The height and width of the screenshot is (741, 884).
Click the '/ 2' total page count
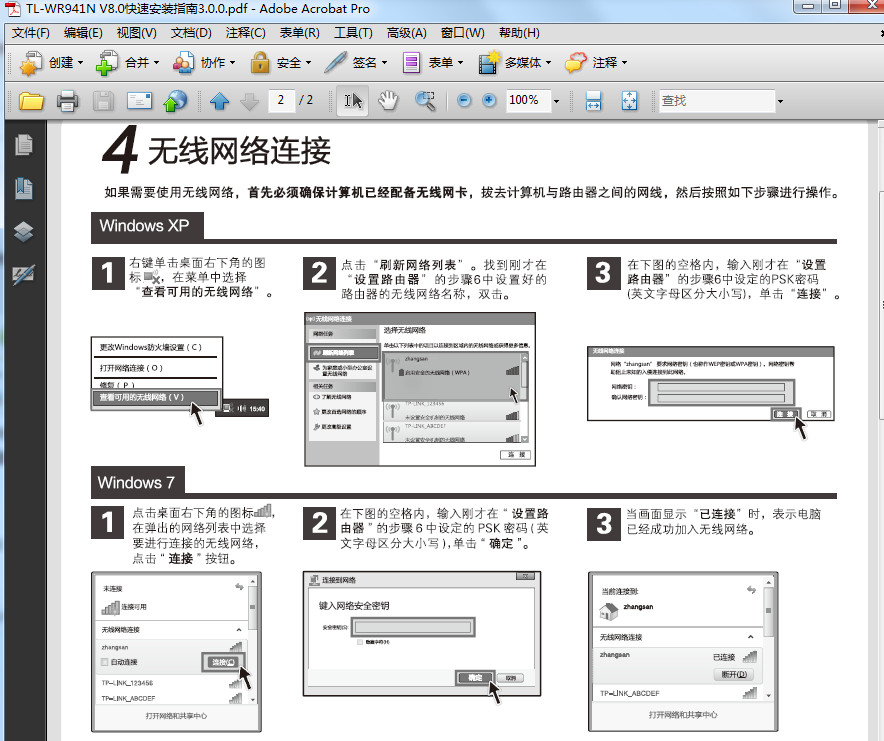(306, 100)
